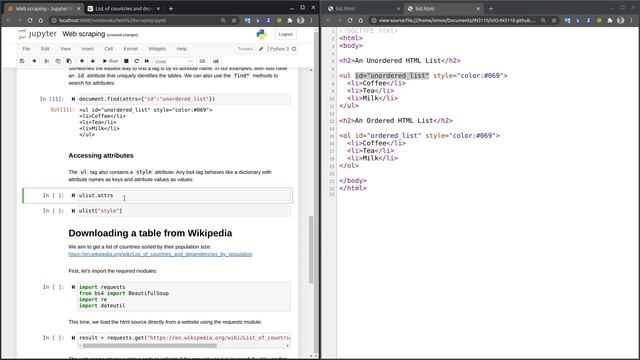Open the search magnifier icon in the localhost address bar
Viewport: 640px width, 360px height.
(223, 20)
